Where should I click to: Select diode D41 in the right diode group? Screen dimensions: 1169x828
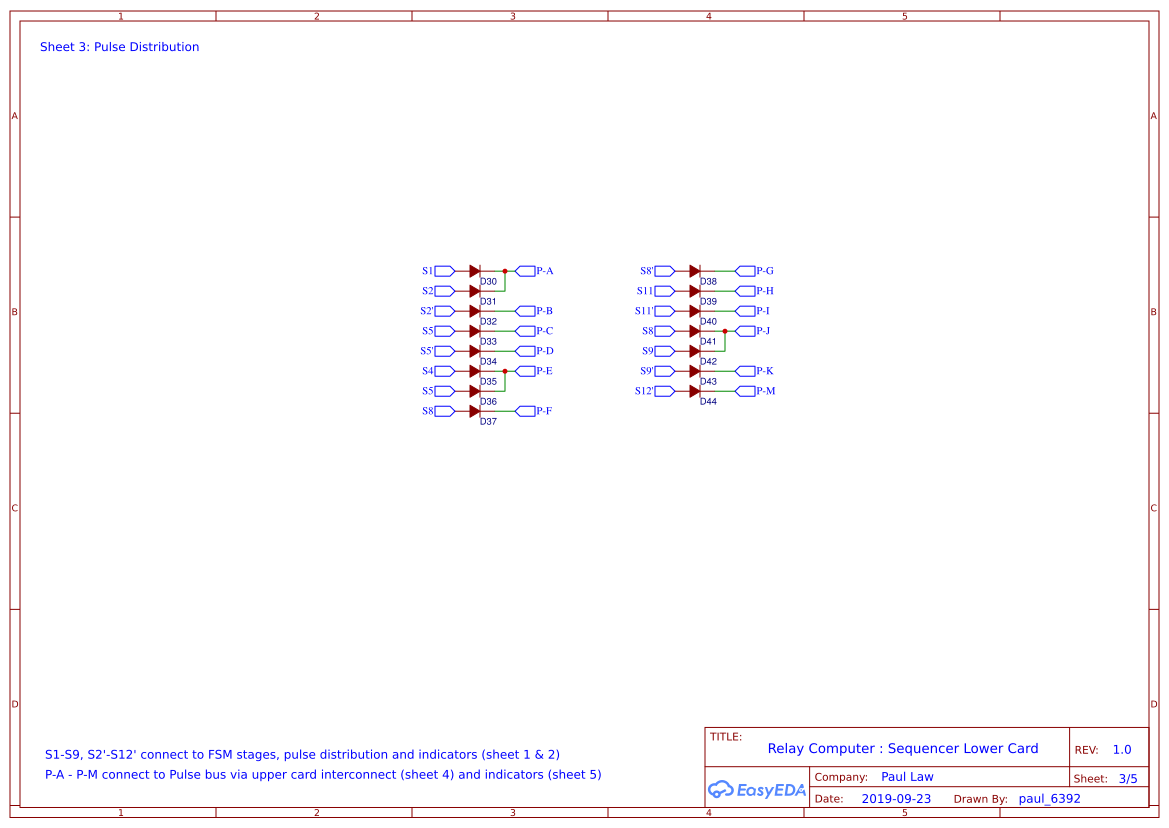point(694,330)
